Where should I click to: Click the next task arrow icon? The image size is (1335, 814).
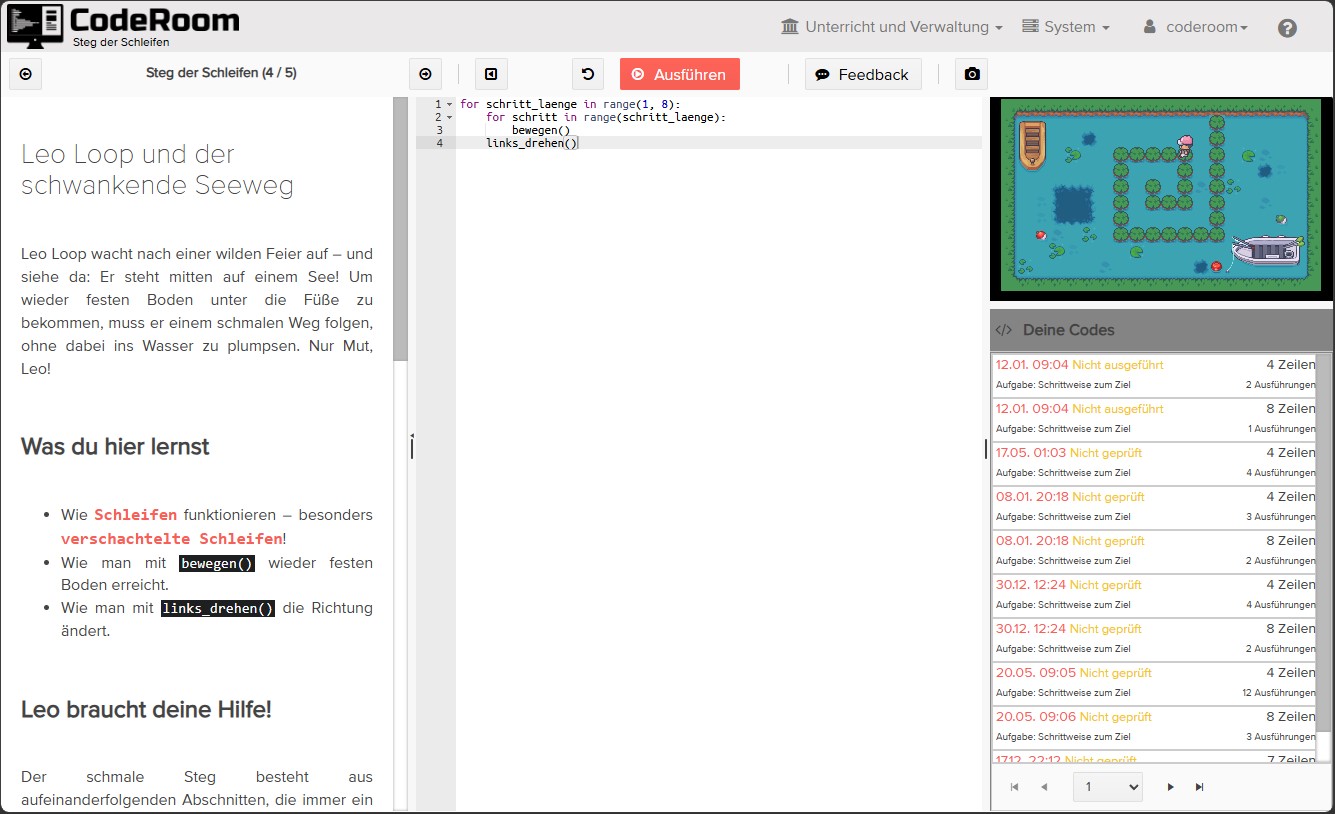tap(425, 74)
